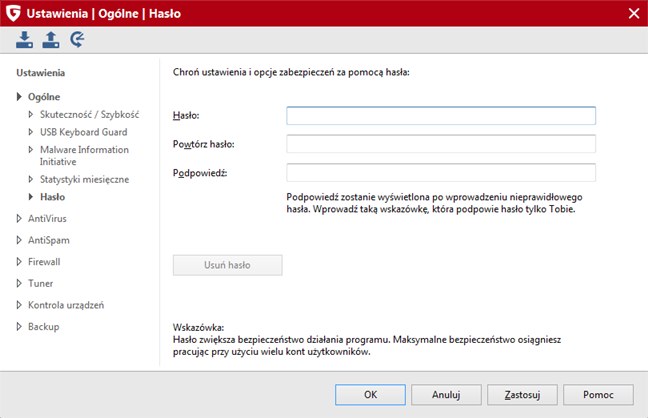
Task: Click arrow beside Malware Information Initiative
Action: coord(31,149)
